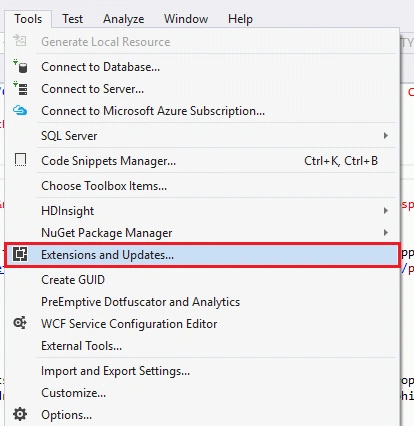Click the Connect to Database icon
Screen dimensions: 414x426
point(20,67)
